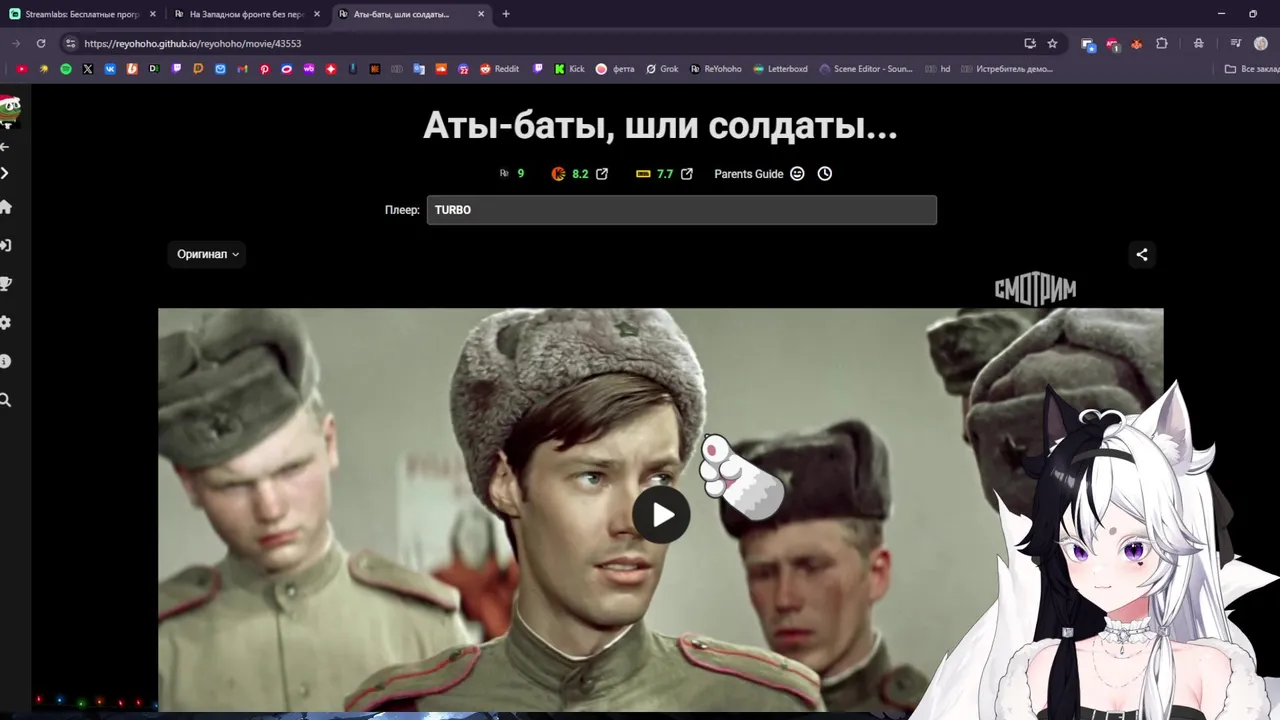Open the Pinterest bookmark
Screen dimensions: 1280x720
[265, 69]
